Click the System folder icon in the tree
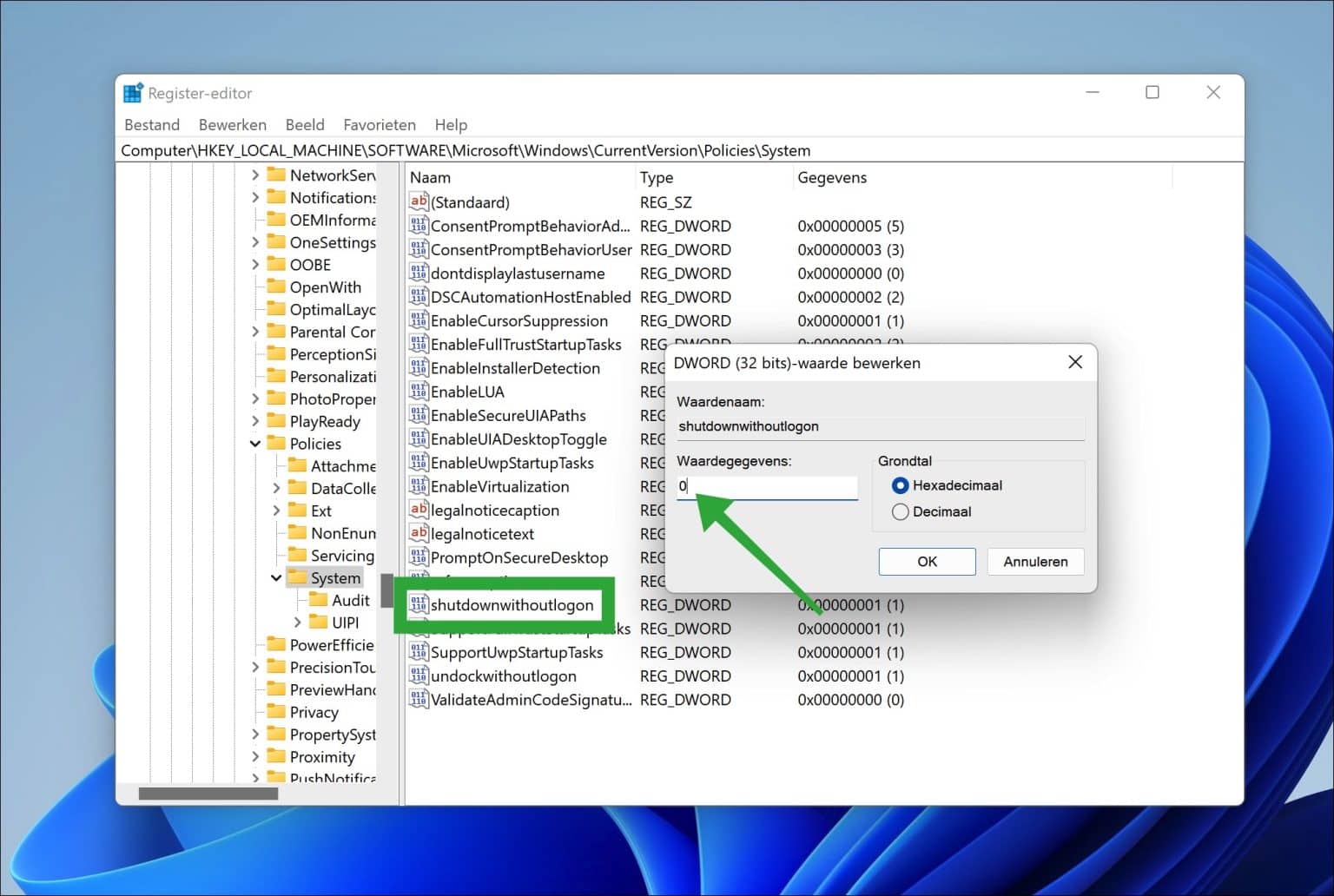Screen dimensions: 1334x896 [x=297, y=577]
